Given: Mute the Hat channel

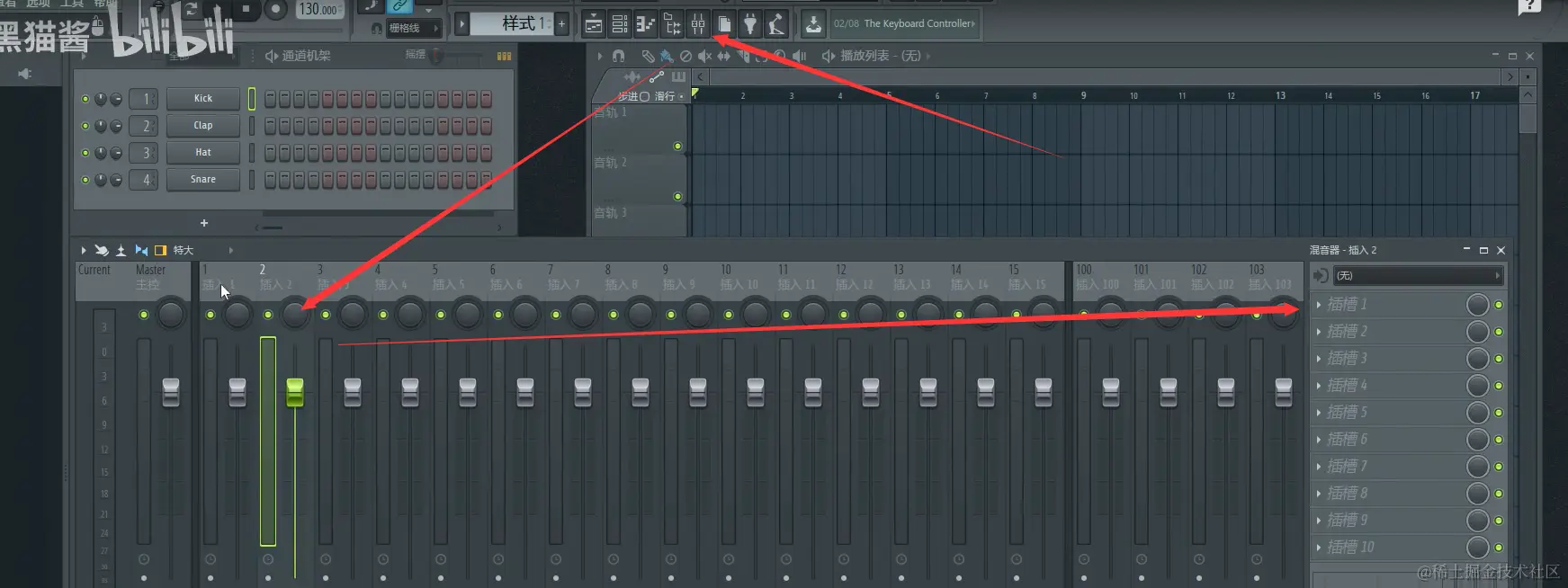Looking at the screenshot, I should [85, 153].
